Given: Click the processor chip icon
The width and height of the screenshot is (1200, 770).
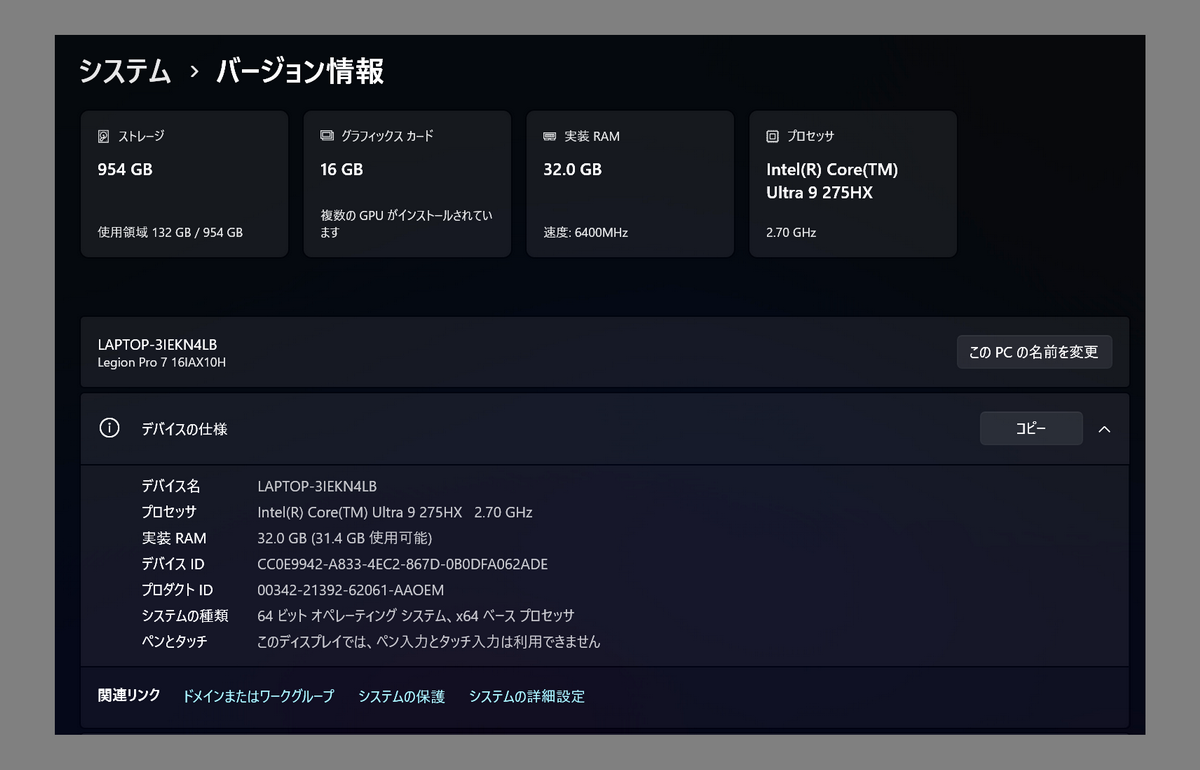Looking at the screenshot, I should tap(773, 136).
